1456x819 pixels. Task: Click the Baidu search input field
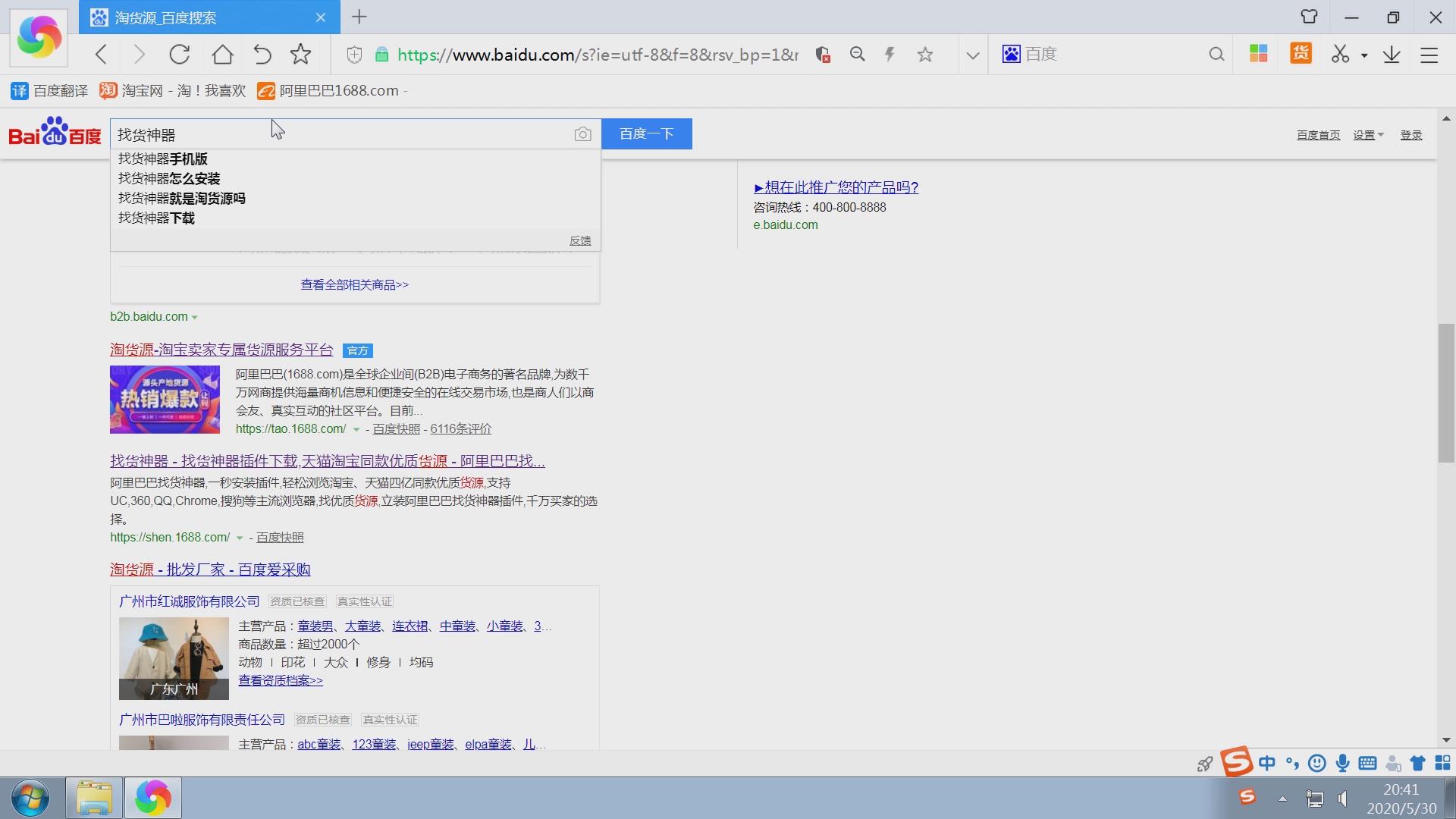(x=341, y=134)
